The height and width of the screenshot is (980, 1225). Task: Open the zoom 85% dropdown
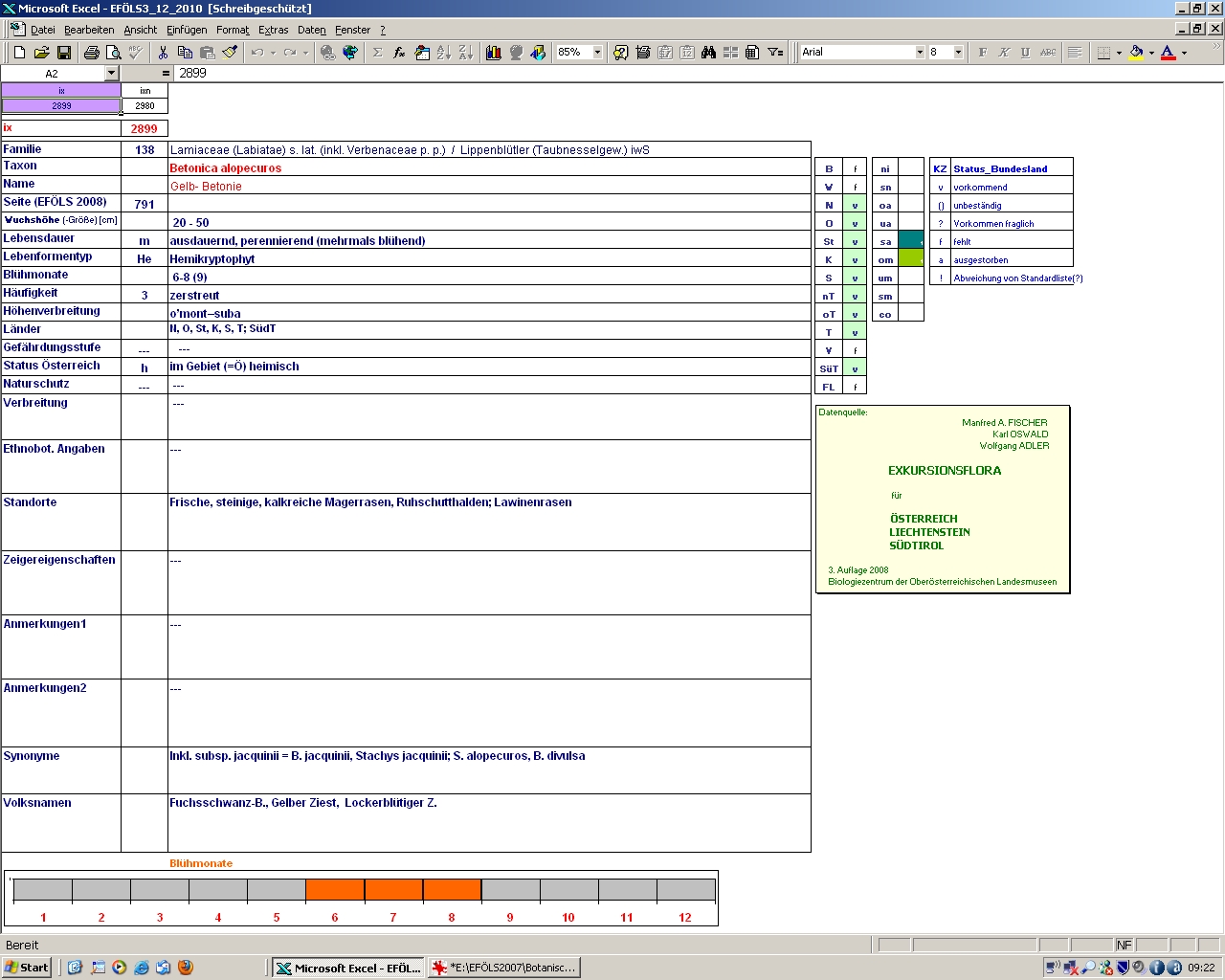(x=597, y=53)
